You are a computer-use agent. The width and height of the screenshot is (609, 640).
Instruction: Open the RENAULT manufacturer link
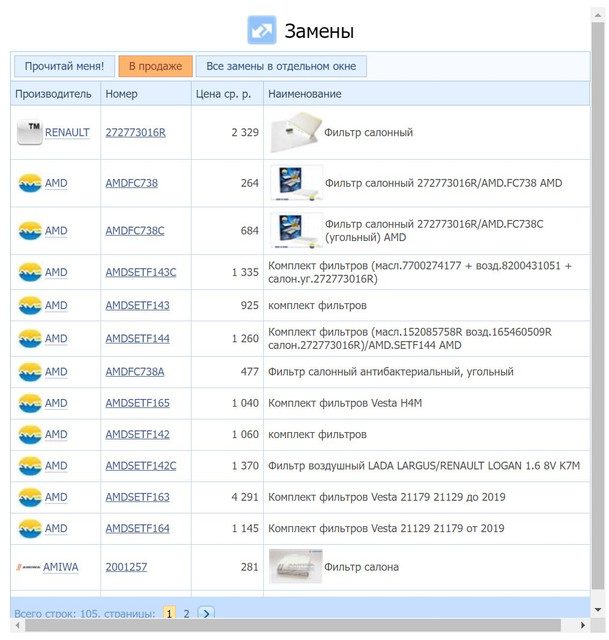[67, 133]
